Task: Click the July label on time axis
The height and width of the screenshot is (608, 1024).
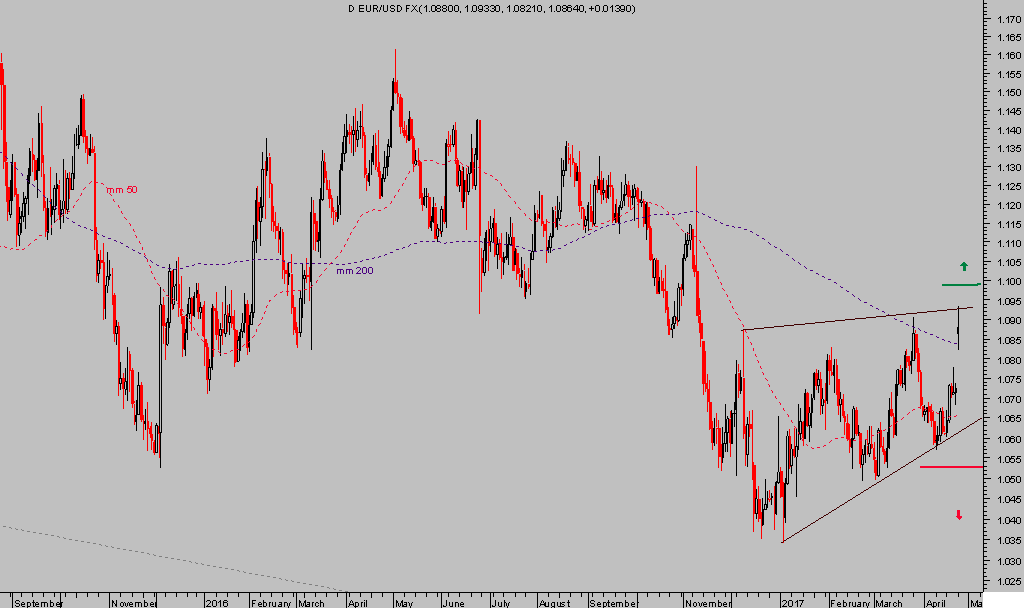Action: [x=501, y=603]
